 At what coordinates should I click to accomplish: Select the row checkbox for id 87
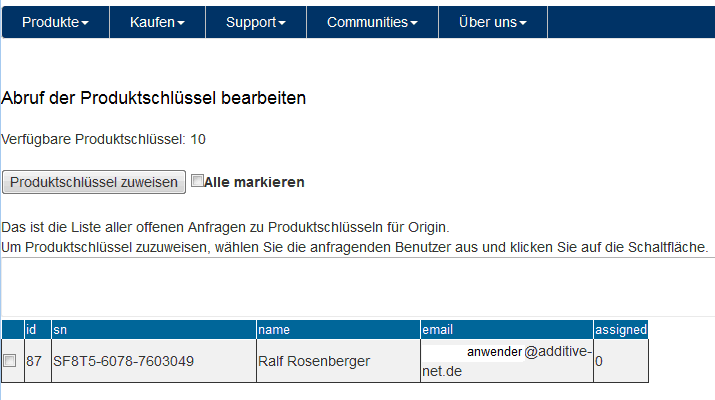pos(10,361)
